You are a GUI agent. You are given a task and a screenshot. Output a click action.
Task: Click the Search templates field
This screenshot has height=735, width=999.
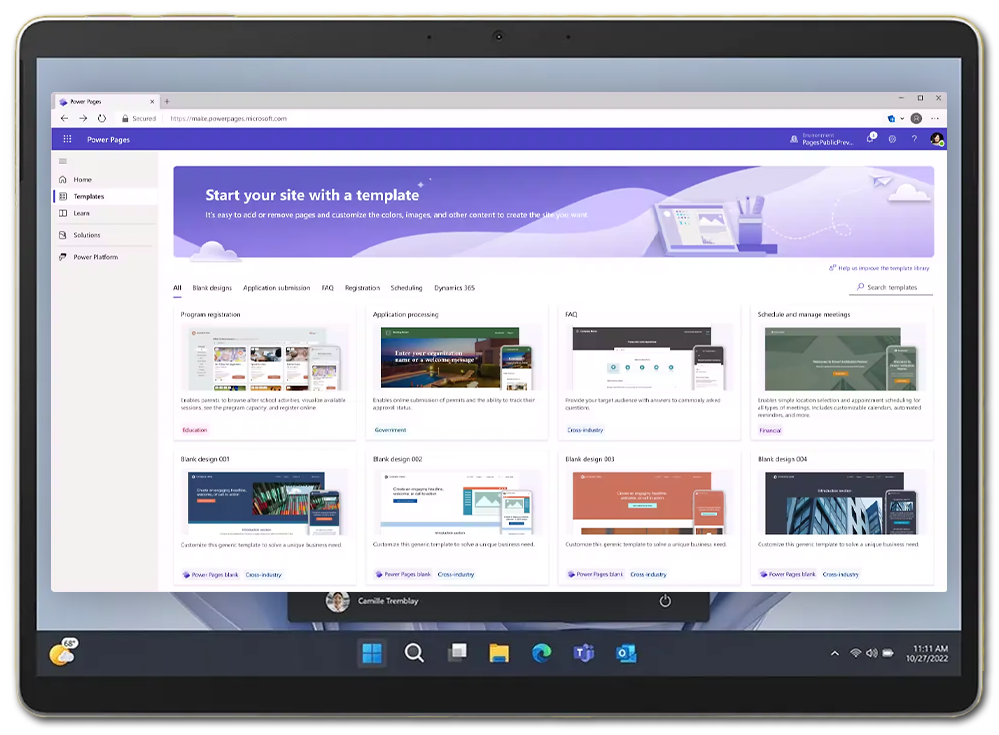[890, 286]
